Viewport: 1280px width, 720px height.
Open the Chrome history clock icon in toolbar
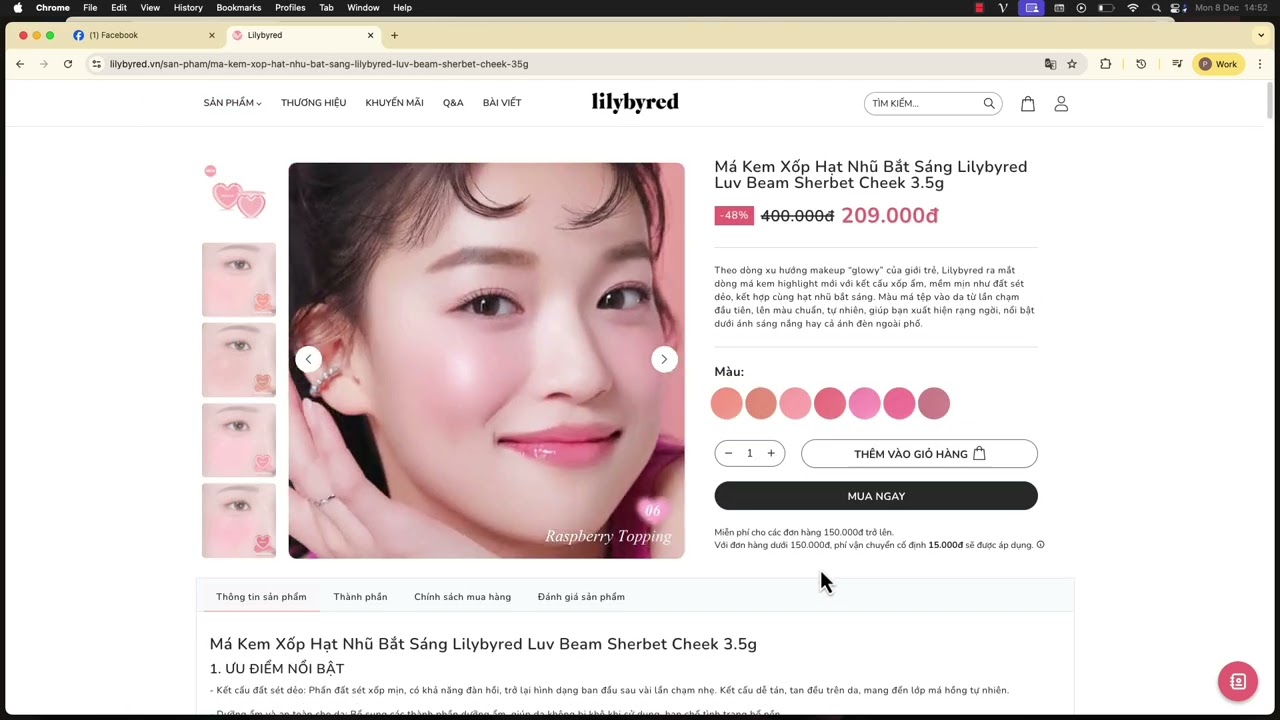(1141, 64)
